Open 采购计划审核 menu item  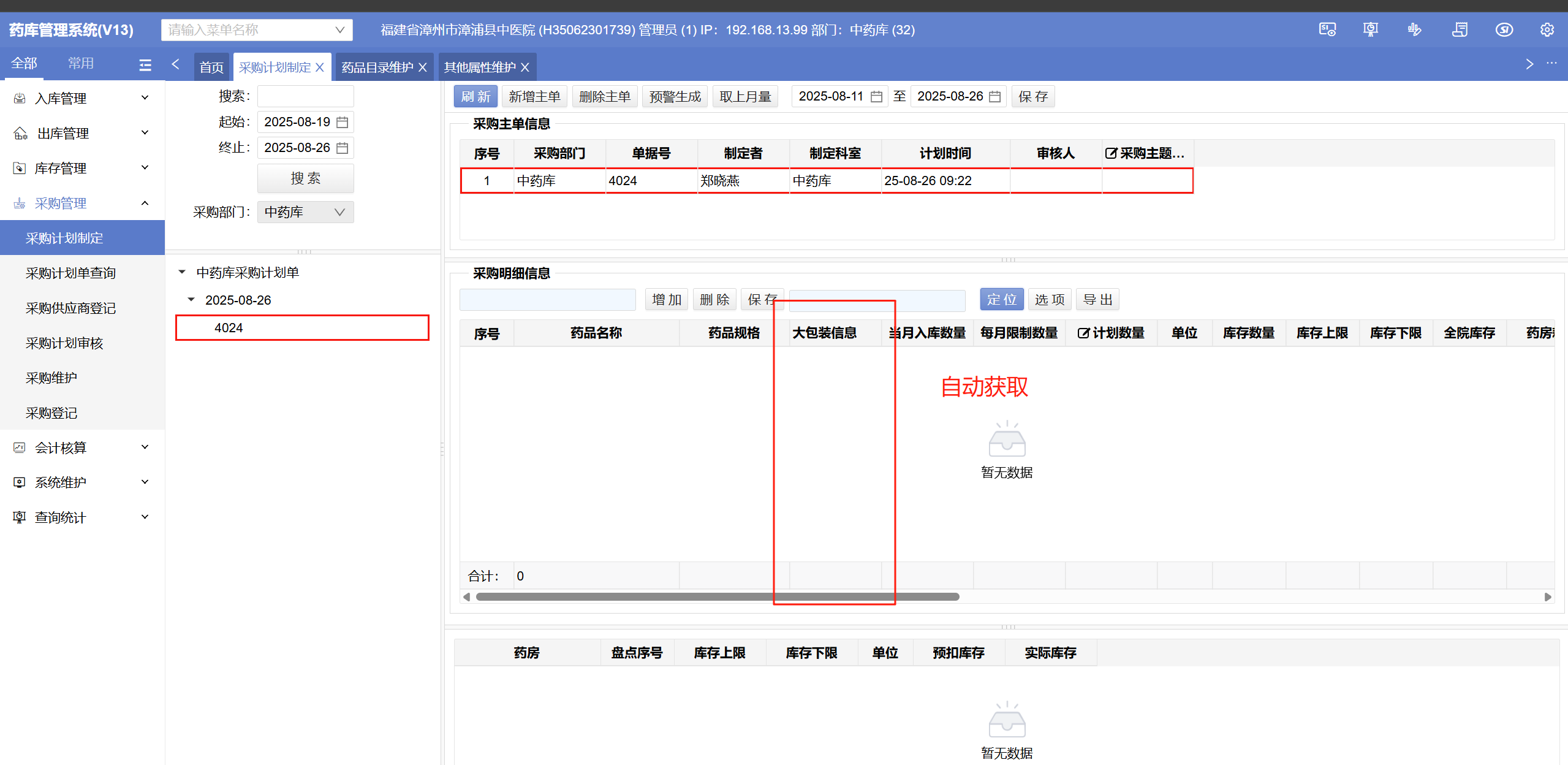(x=64, y=343)
